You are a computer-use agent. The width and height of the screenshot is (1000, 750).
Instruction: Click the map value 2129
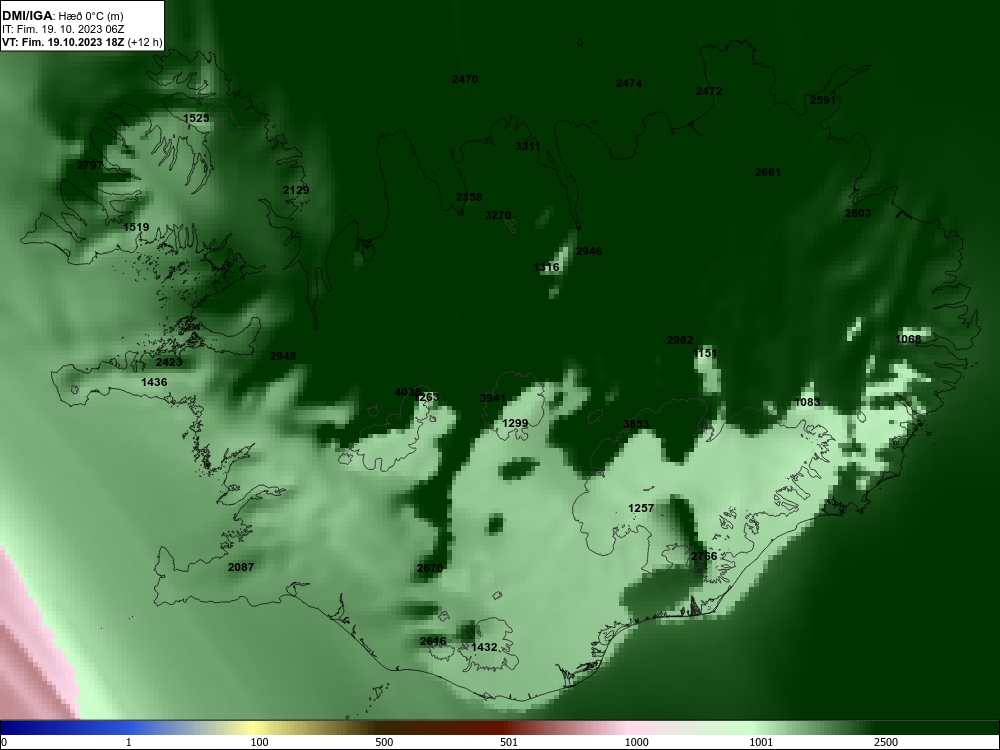(296, 190)
